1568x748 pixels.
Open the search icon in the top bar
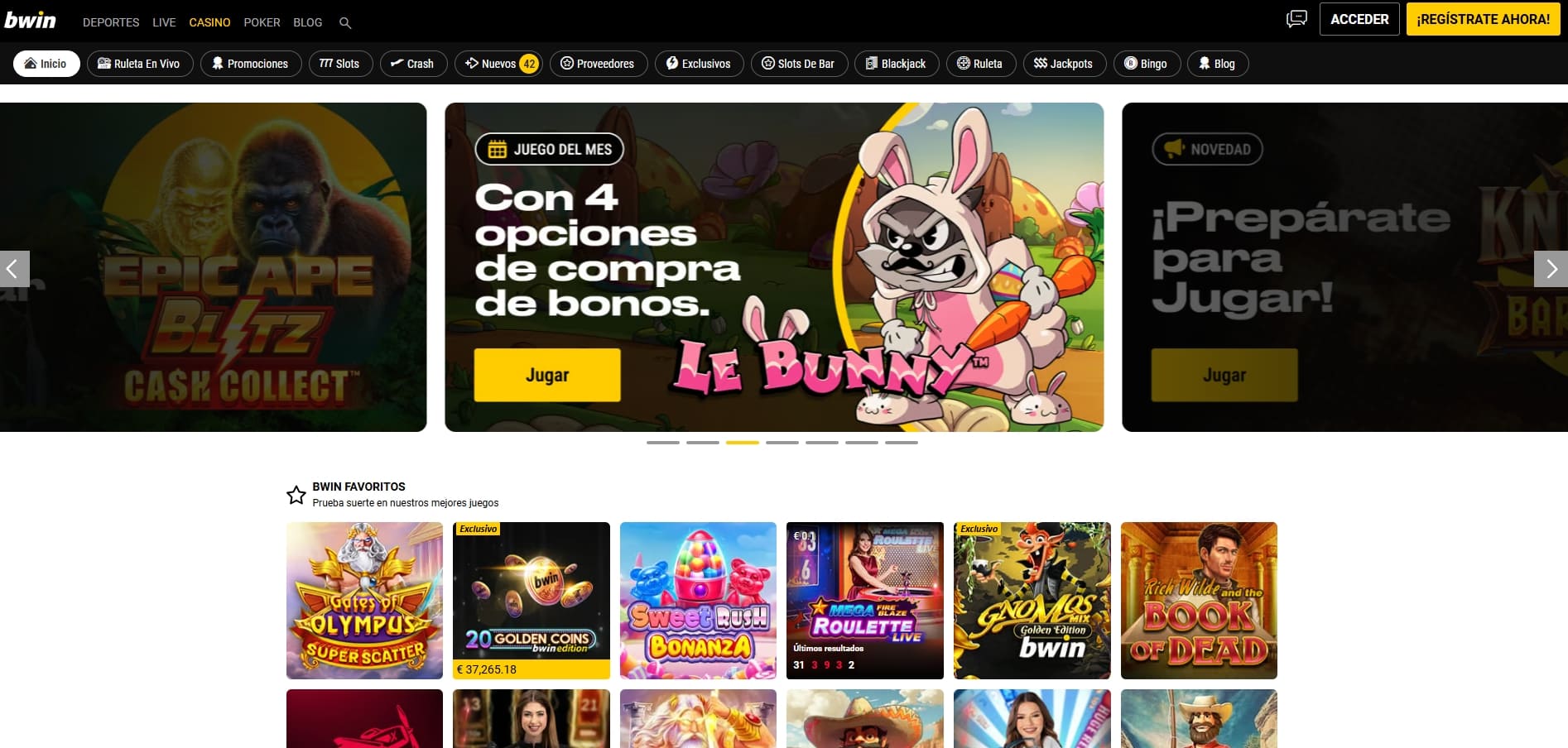[x=345, y=22]
